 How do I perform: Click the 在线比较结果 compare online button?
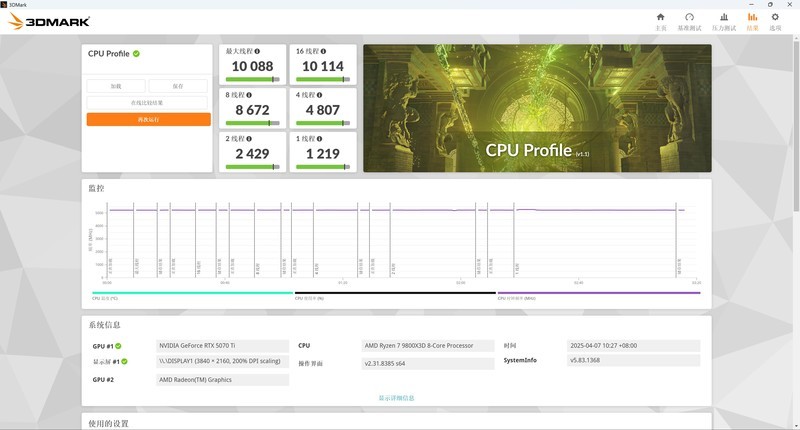[147, 103]
